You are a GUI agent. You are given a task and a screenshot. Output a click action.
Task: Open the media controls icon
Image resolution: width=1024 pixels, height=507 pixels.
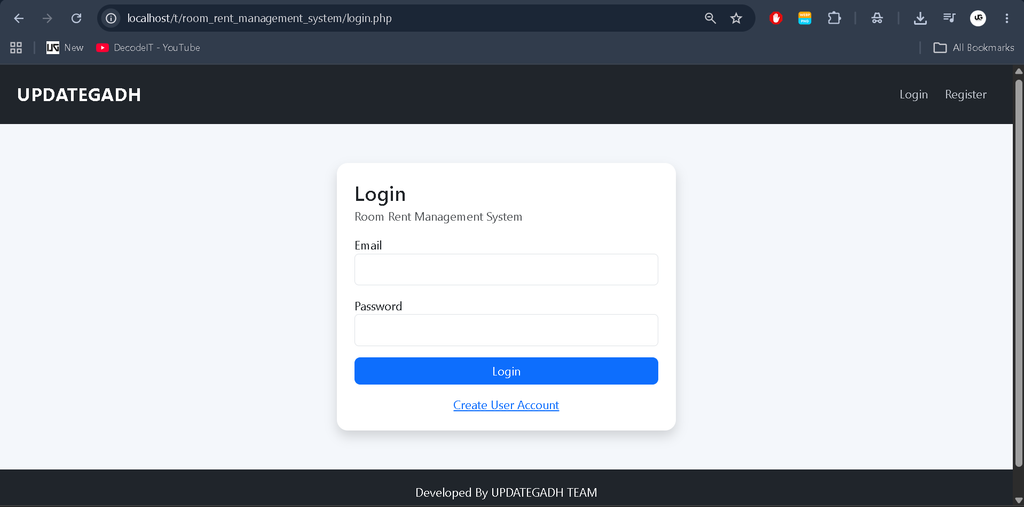(949, 18)
